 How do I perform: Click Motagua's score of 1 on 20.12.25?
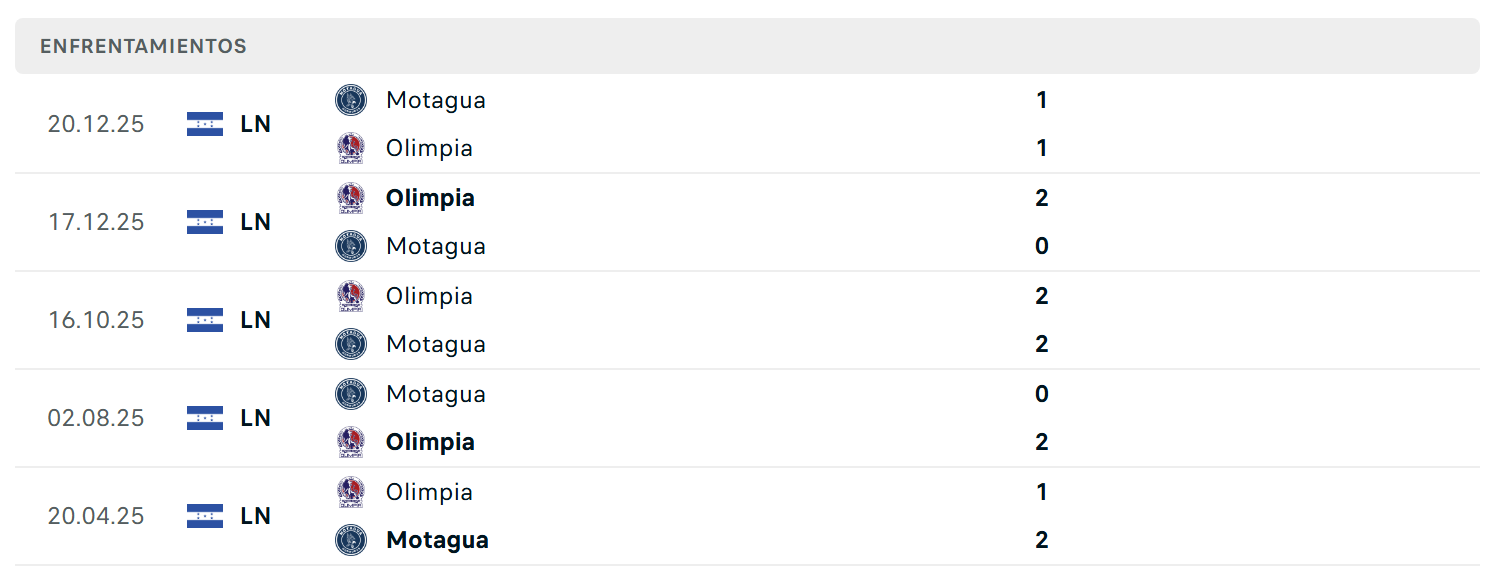pyautogui.click(x=1042, y=100)
